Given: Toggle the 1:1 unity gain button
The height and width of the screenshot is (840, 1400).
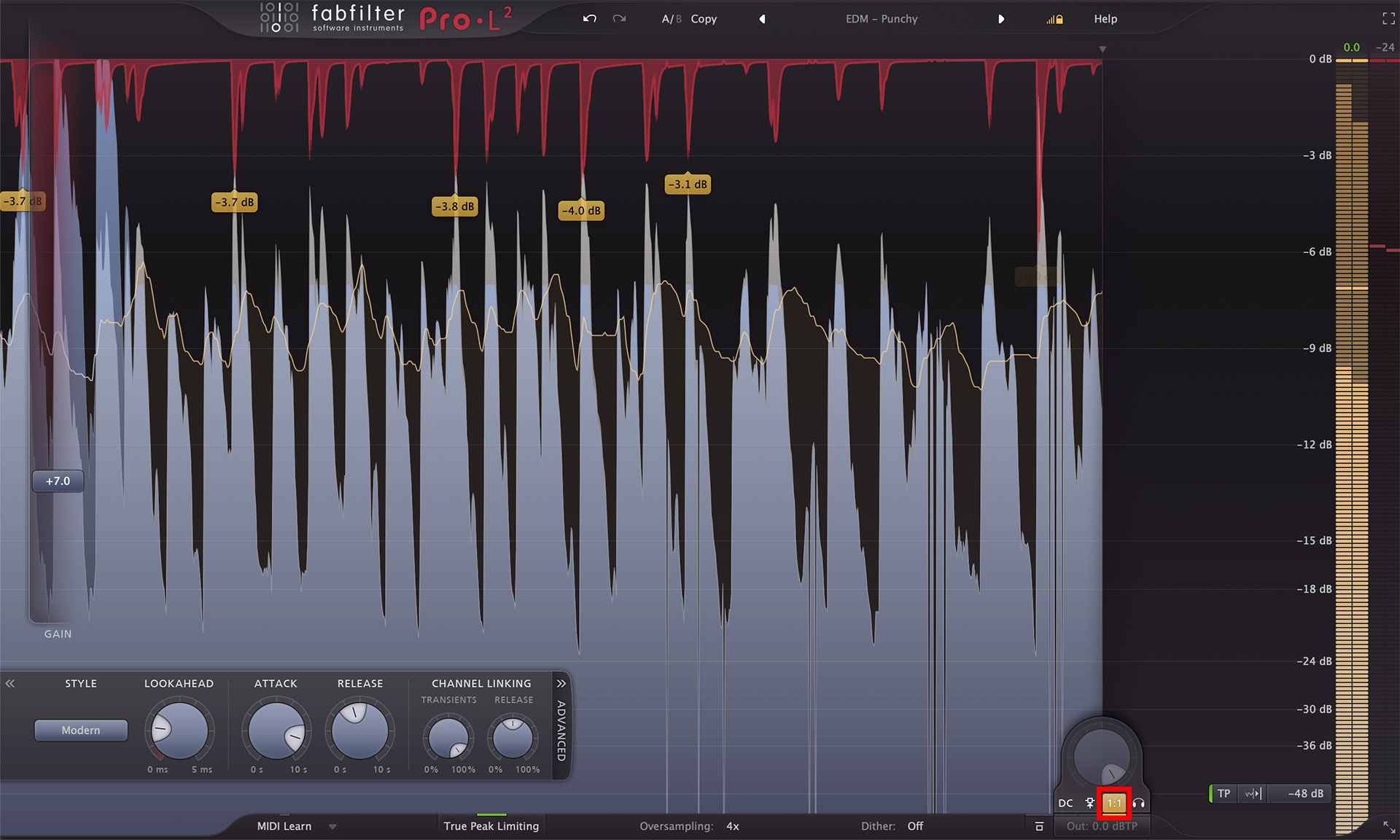Looking at the screenshot, I should (x=1114, y=803).
